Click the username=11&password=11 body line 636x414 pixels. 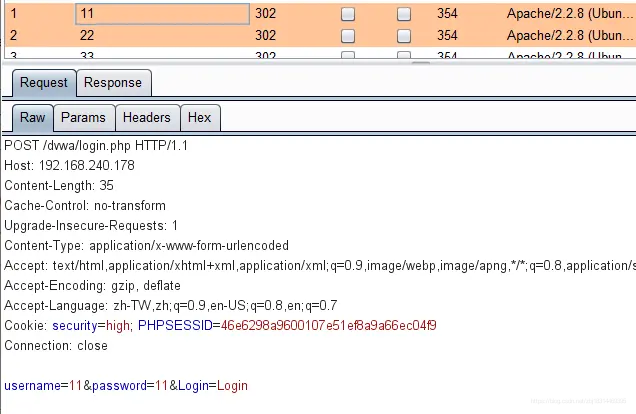point(125,385)
